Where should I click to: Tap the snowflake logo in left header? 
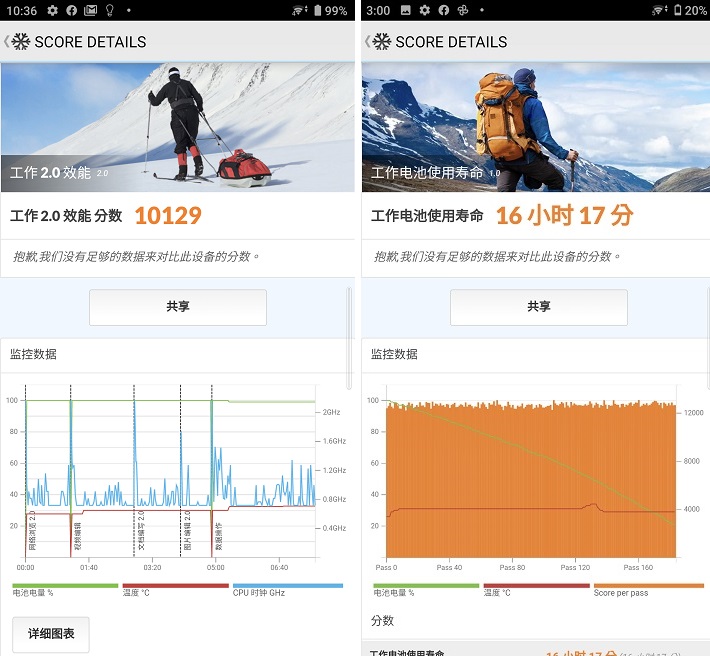point(21,42)
